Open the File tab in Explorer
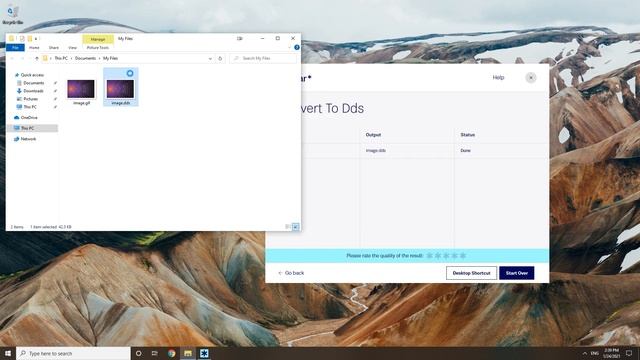This screenshot has width=640, height=360. (15, 48)
